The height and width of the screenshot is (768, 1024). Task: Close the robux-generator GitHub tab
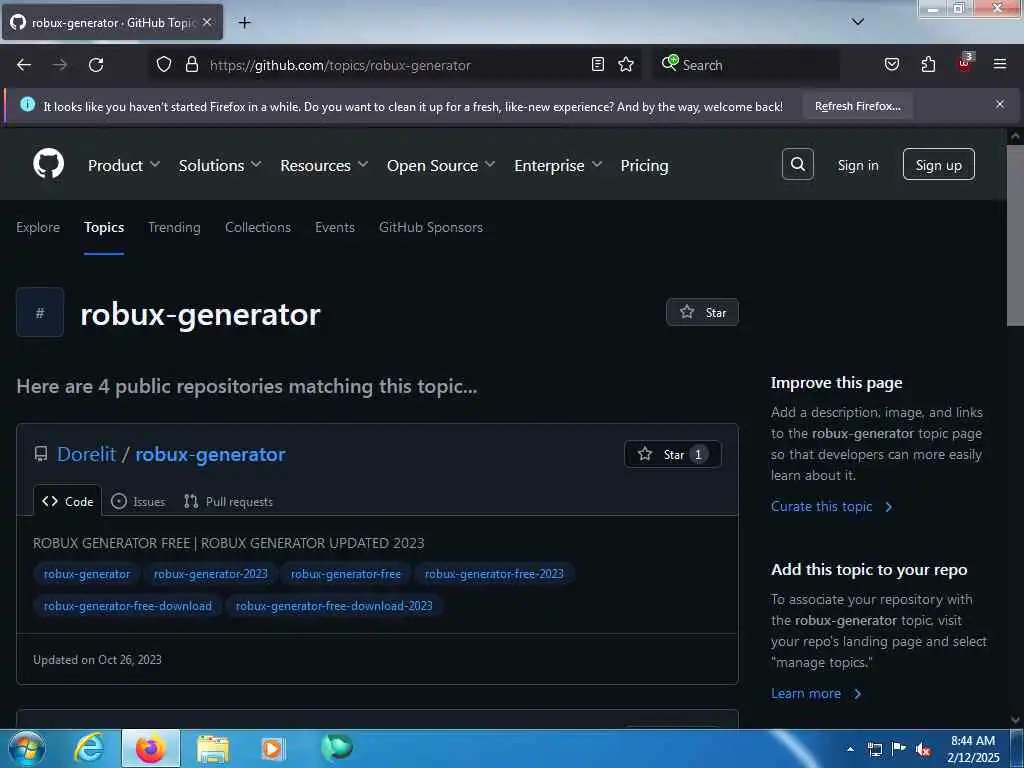(207, 22)
